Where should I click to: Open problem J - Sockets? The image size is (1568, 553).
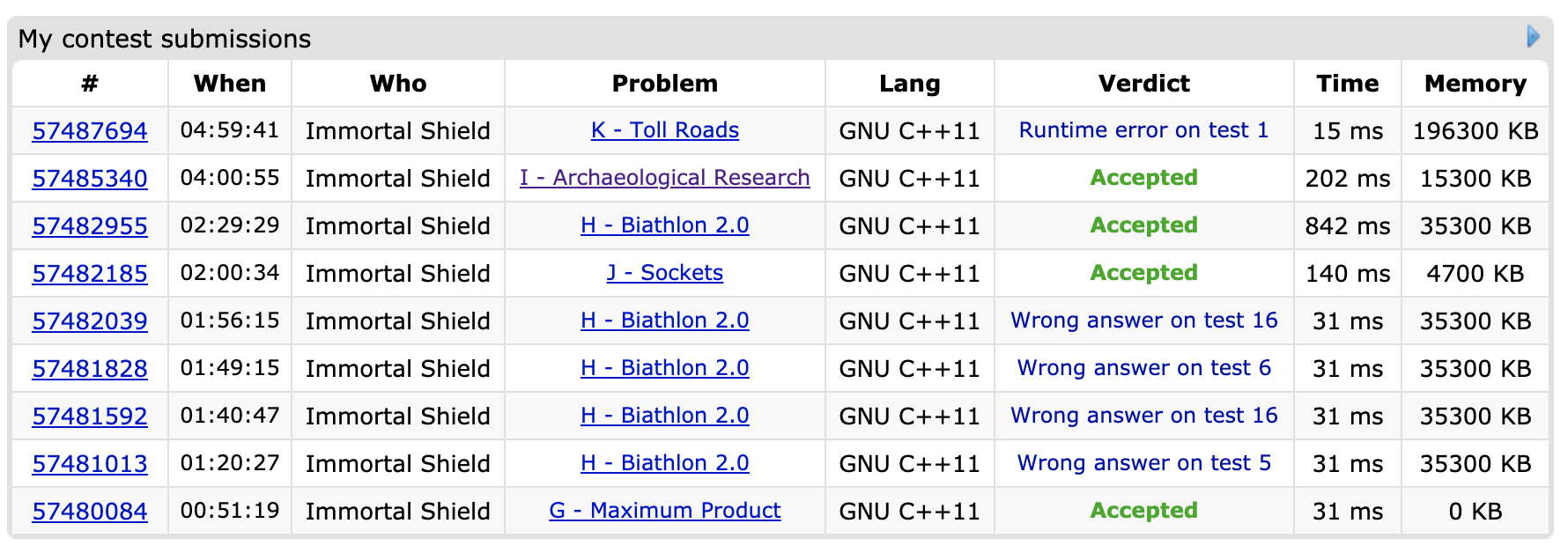tap(664, 273)
